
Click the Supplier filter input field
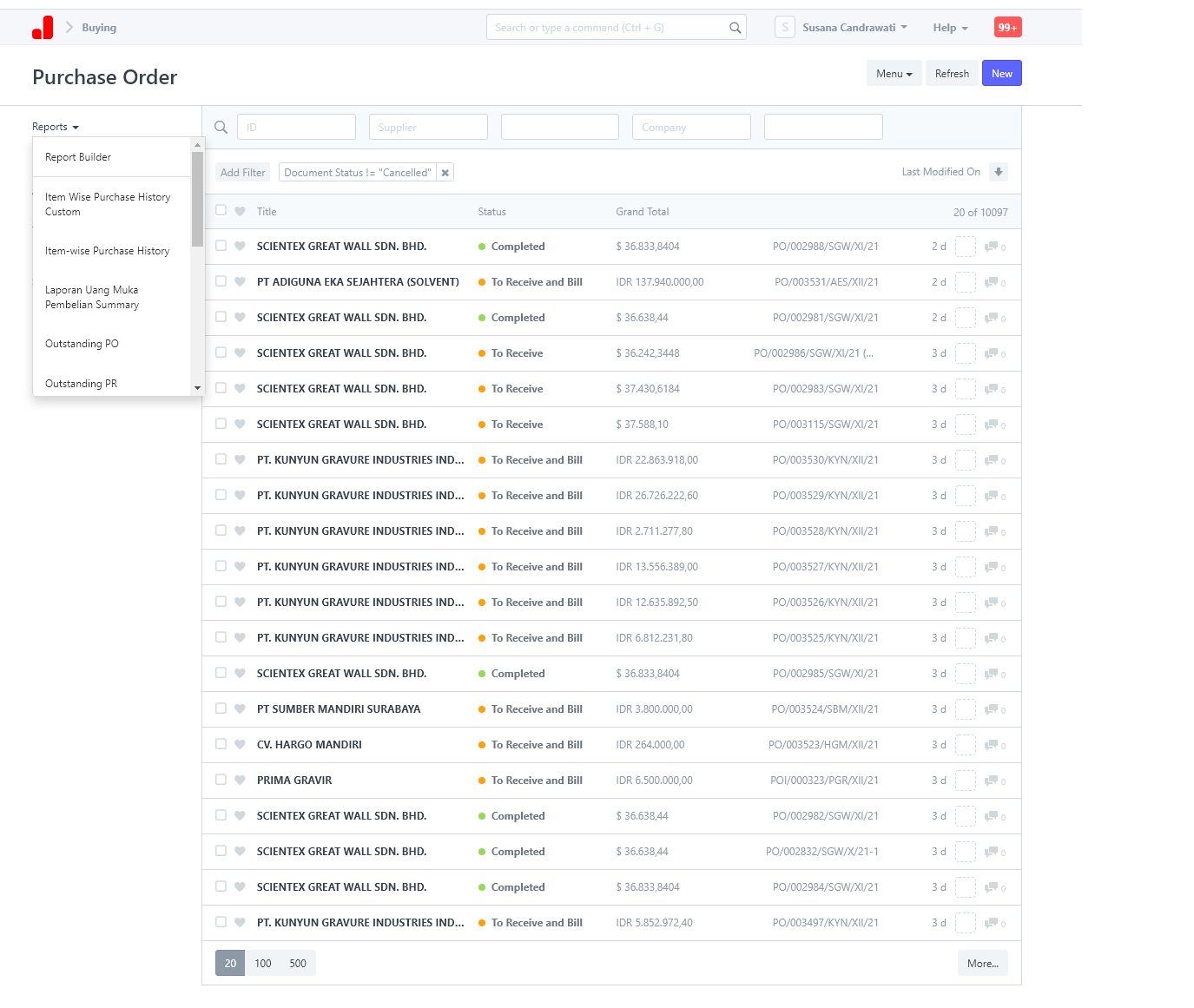[x=428, y=127]
